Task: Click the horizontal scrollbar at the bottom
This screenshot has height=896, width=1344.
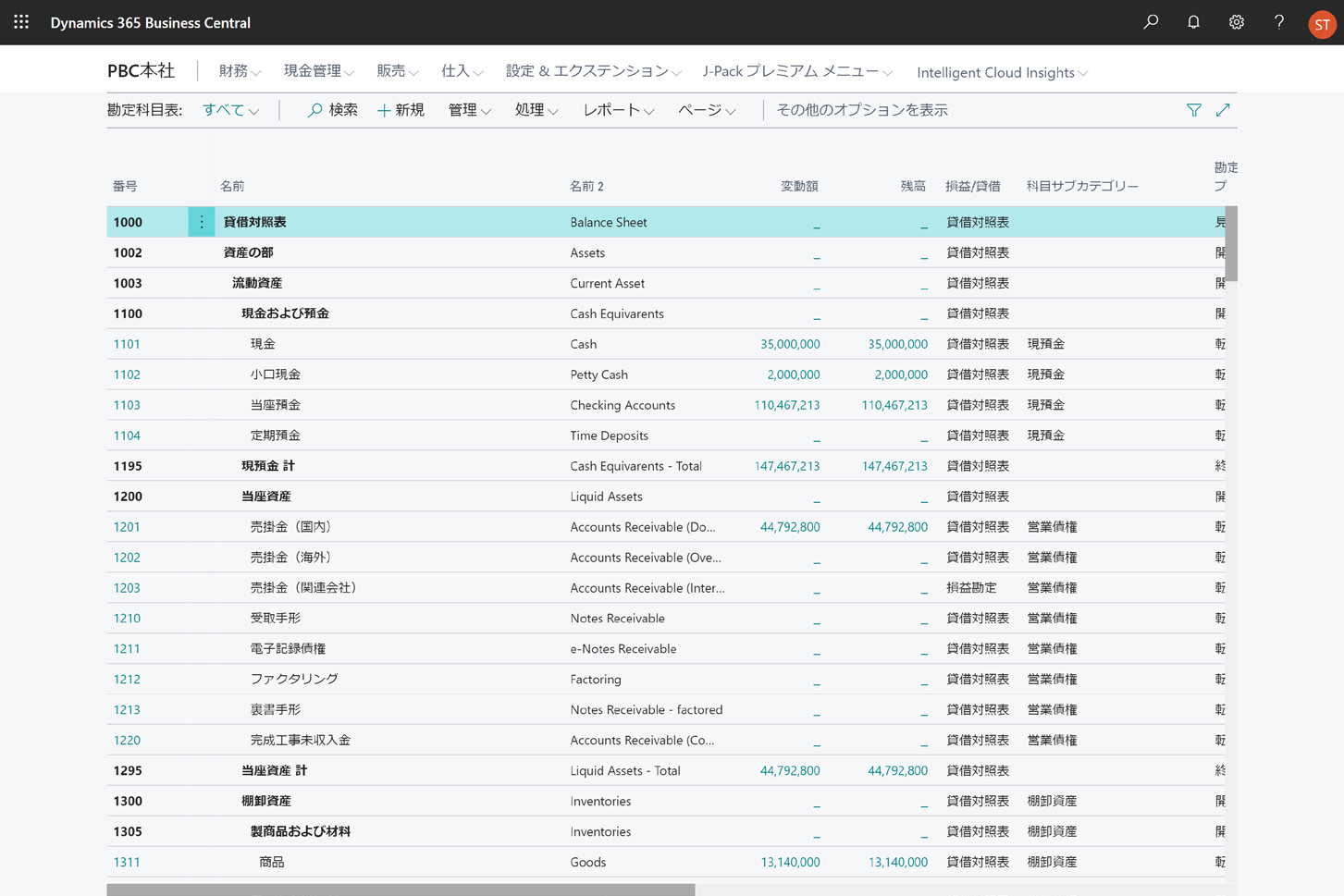Action: pos(401,890)
